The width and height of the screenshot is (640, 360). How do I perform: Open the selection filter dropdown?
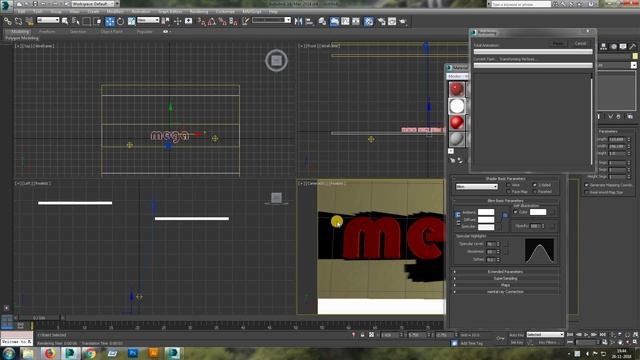(x=48, y=20)
